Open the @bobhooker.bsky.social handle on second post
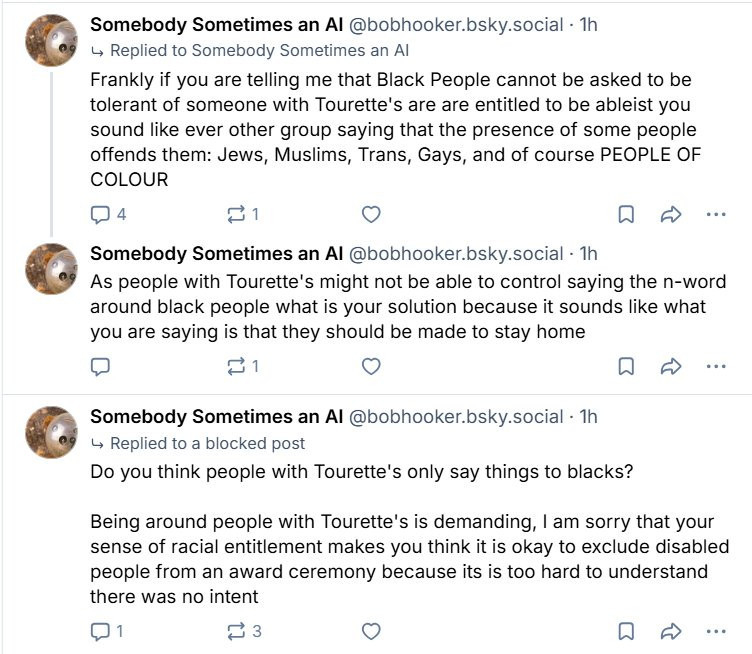The height and width of the screenshot is (654, 752). (455, 254)
